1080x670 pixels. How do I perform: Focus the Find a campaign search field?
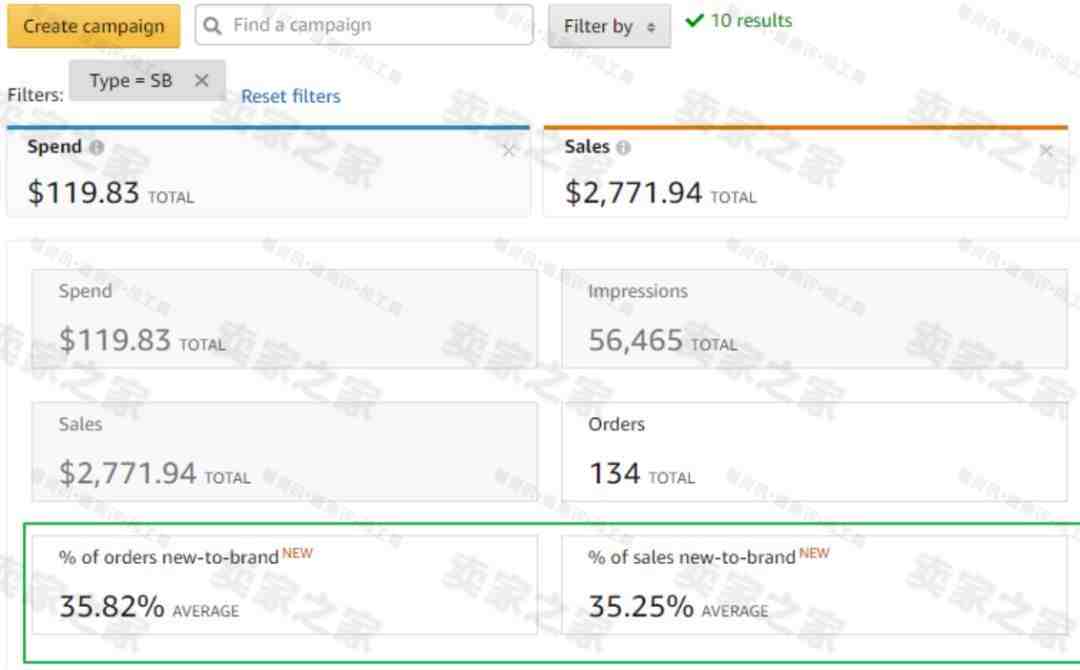(364, 25)
